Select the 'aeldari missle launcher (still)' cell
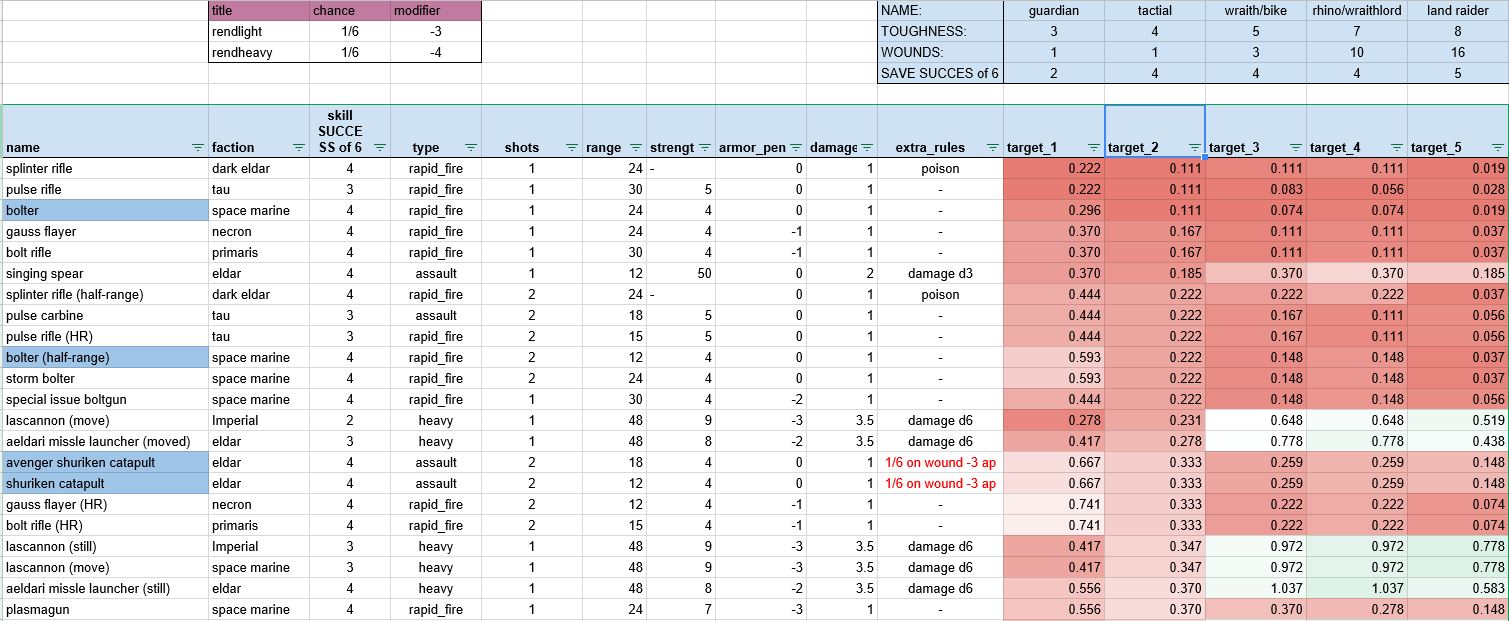This screenshot has height=621, width=1509. click(x=105, y=588)
